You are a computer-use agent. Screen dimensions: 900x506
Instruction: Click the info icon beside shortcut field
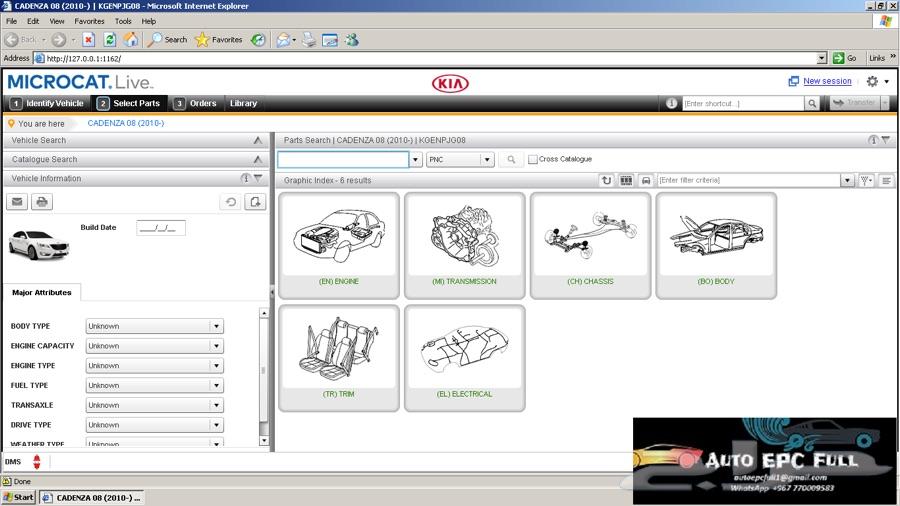pyautogui.click(x=672, y=103)
